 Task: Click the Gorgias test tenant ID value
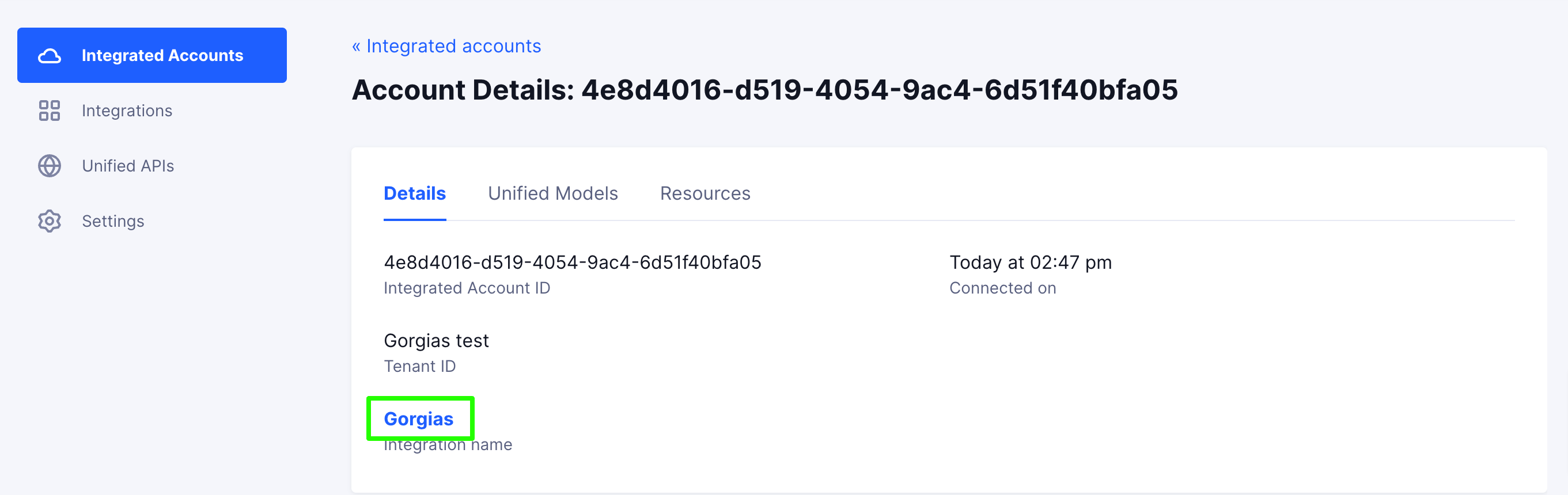pos(436,341)
